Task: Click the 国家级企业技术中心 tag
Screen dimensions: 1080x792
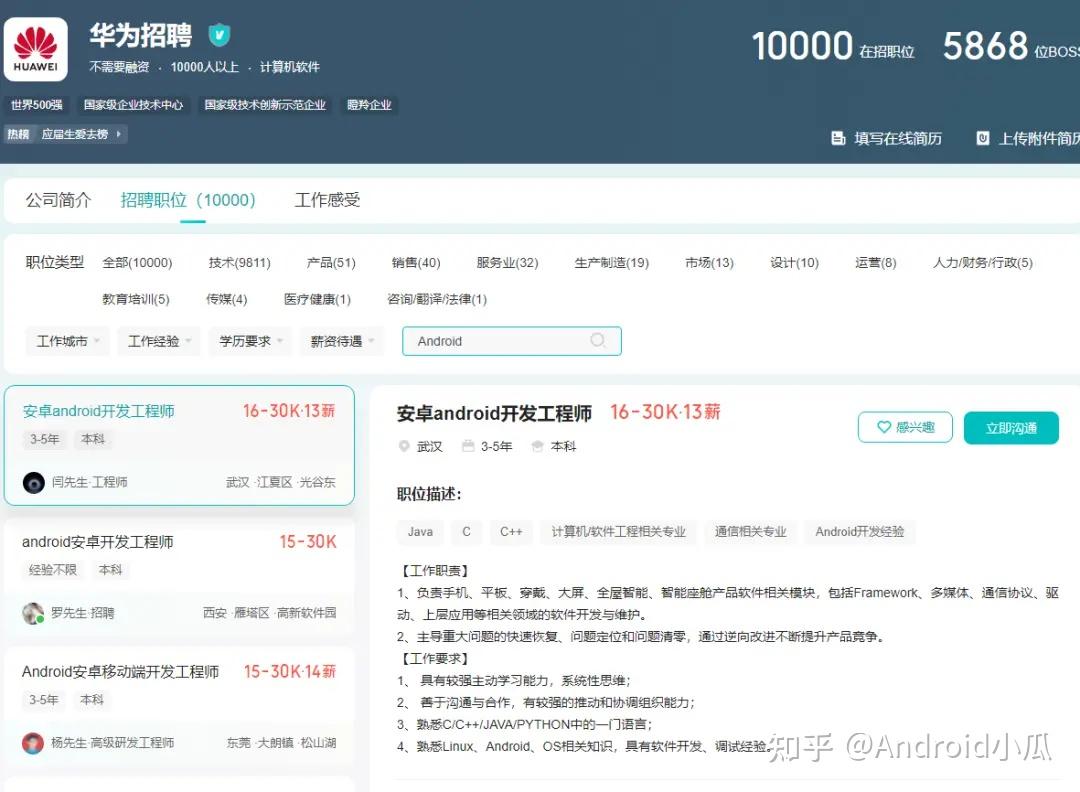Action: (x=134, y=105)
